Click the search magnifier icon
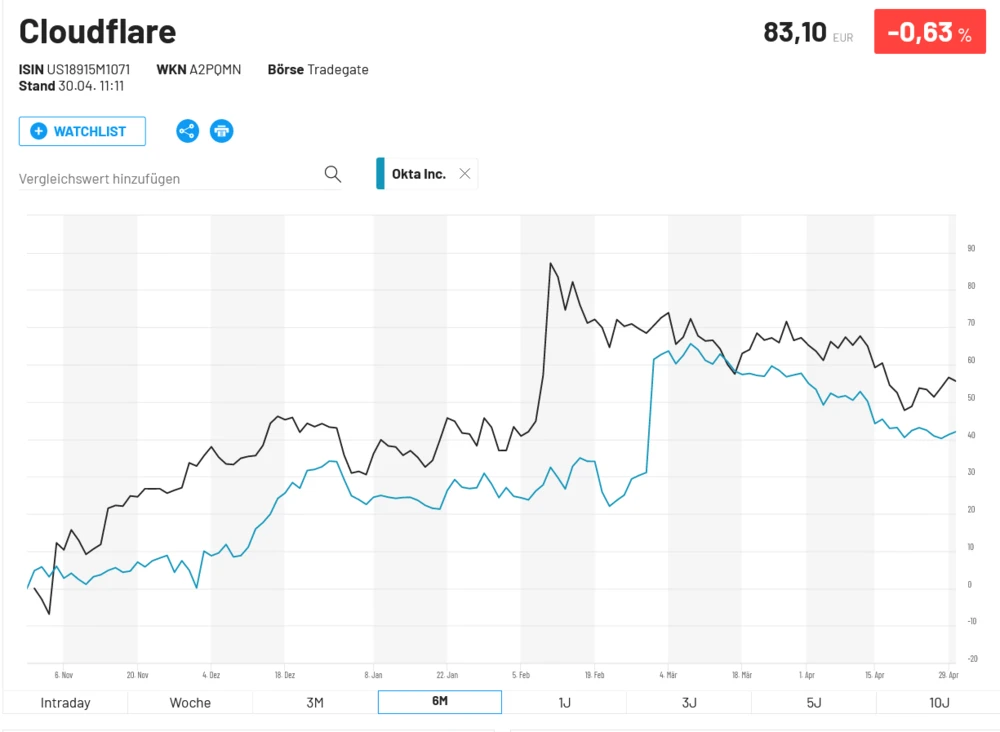The width and height of the screenshot is (1000, 732). pyautogui.click(x=333, y=173)
